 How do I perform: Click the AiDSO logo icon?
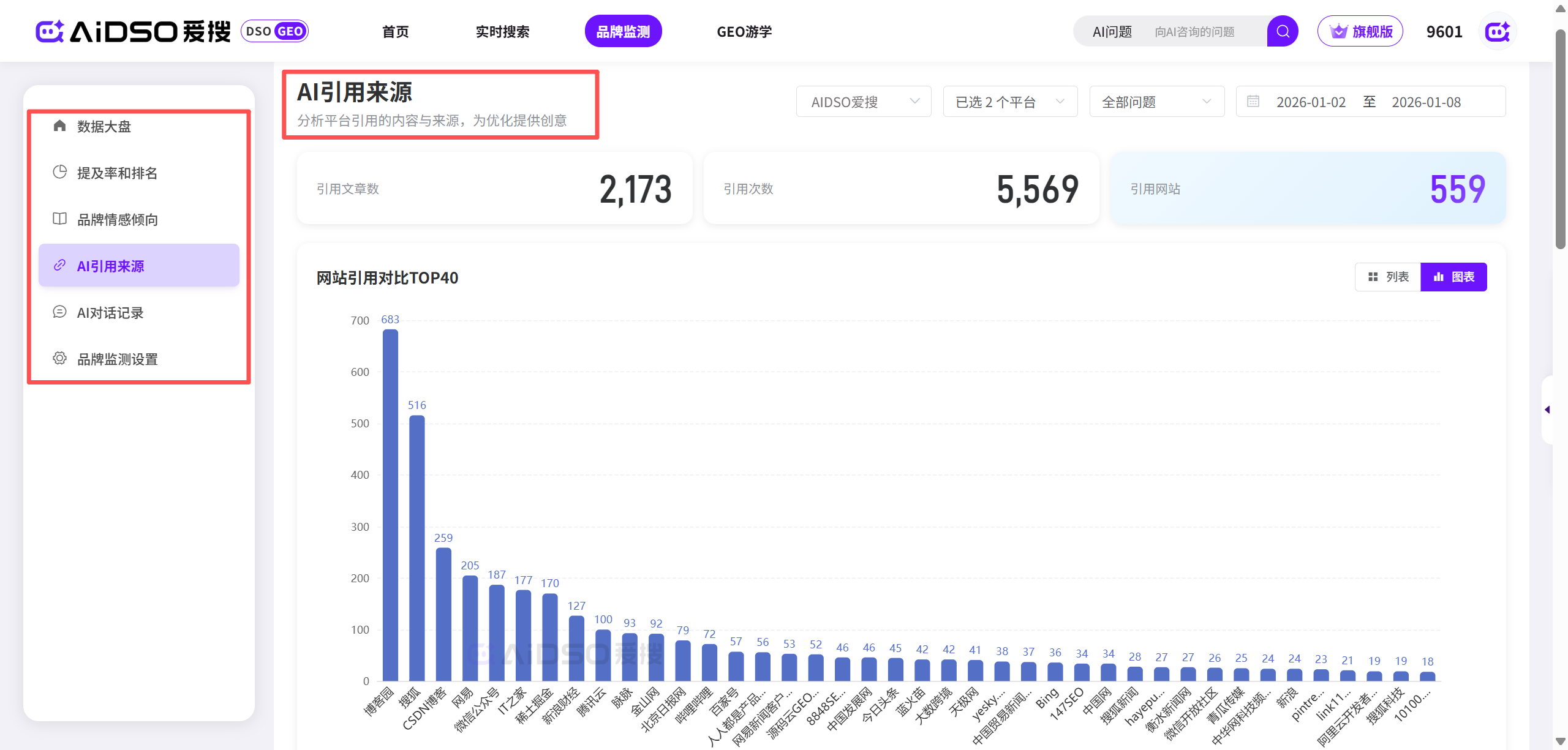50,31
